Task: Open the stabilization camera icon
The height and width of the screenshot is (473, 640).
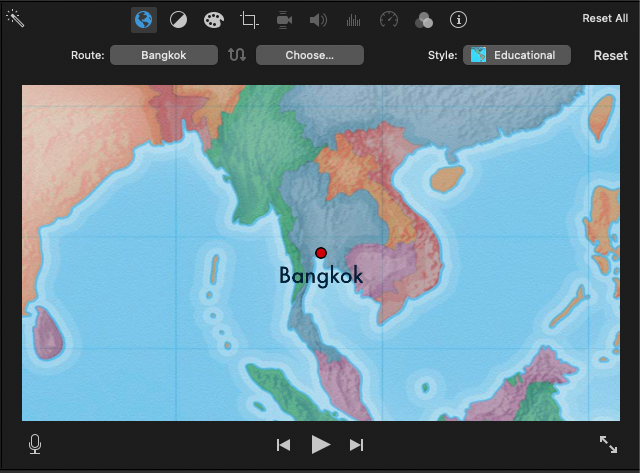Action: (284, 20)
